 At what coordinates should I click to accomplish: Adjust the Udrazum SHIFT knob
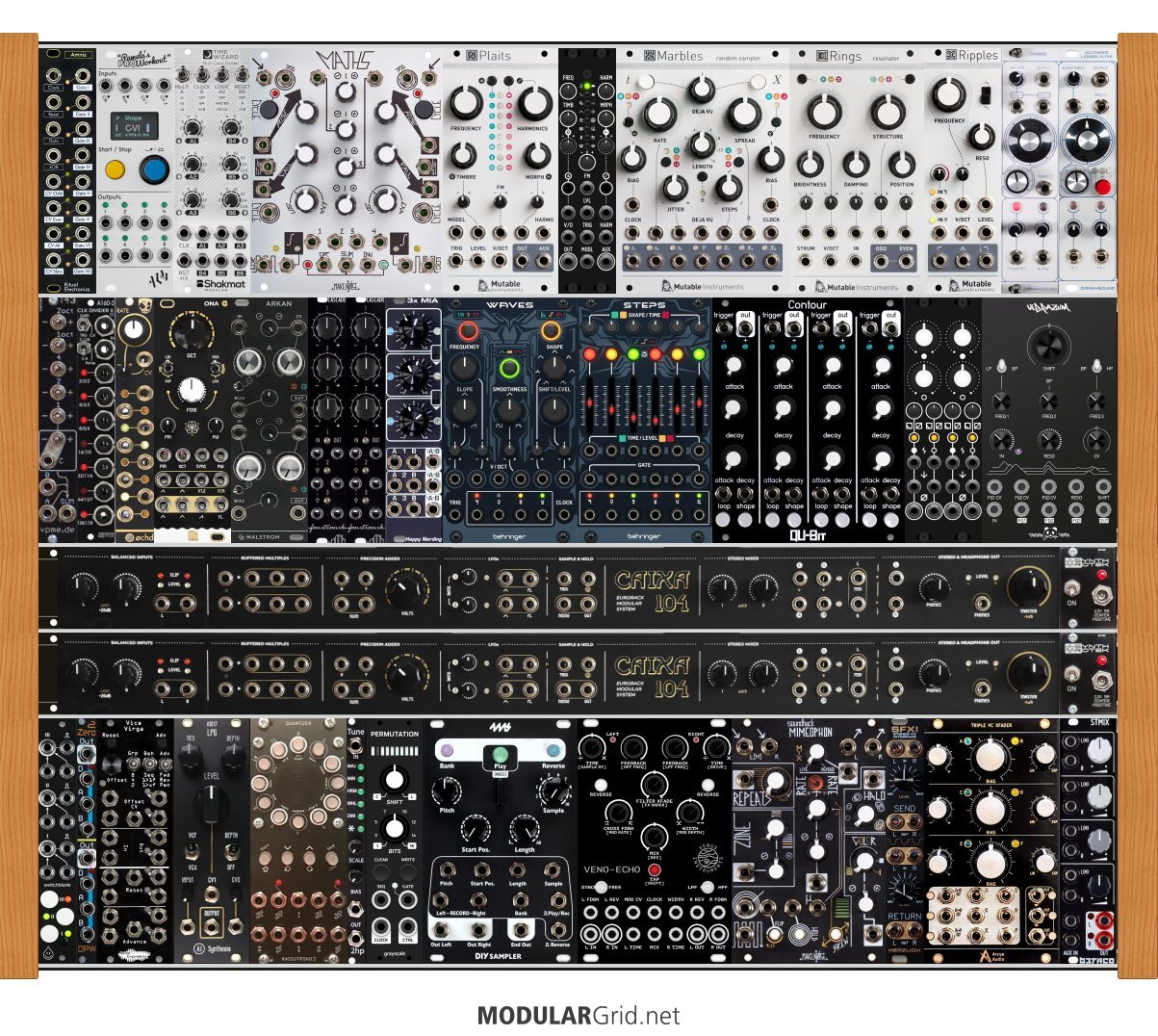tap(1049, 349)
